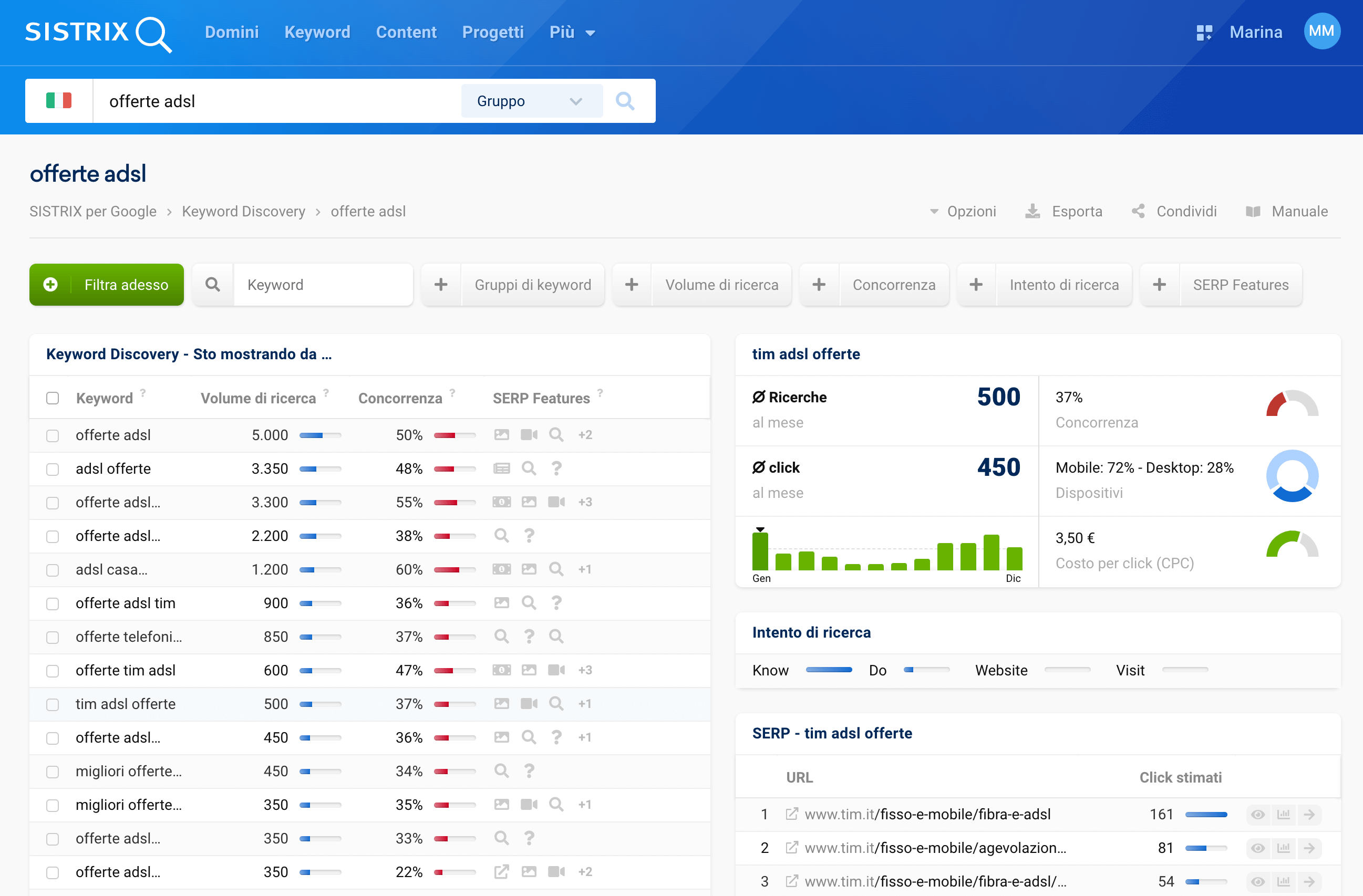
Task: Click the plus icon for Intento di ricerca
Action: coord(976,285)
